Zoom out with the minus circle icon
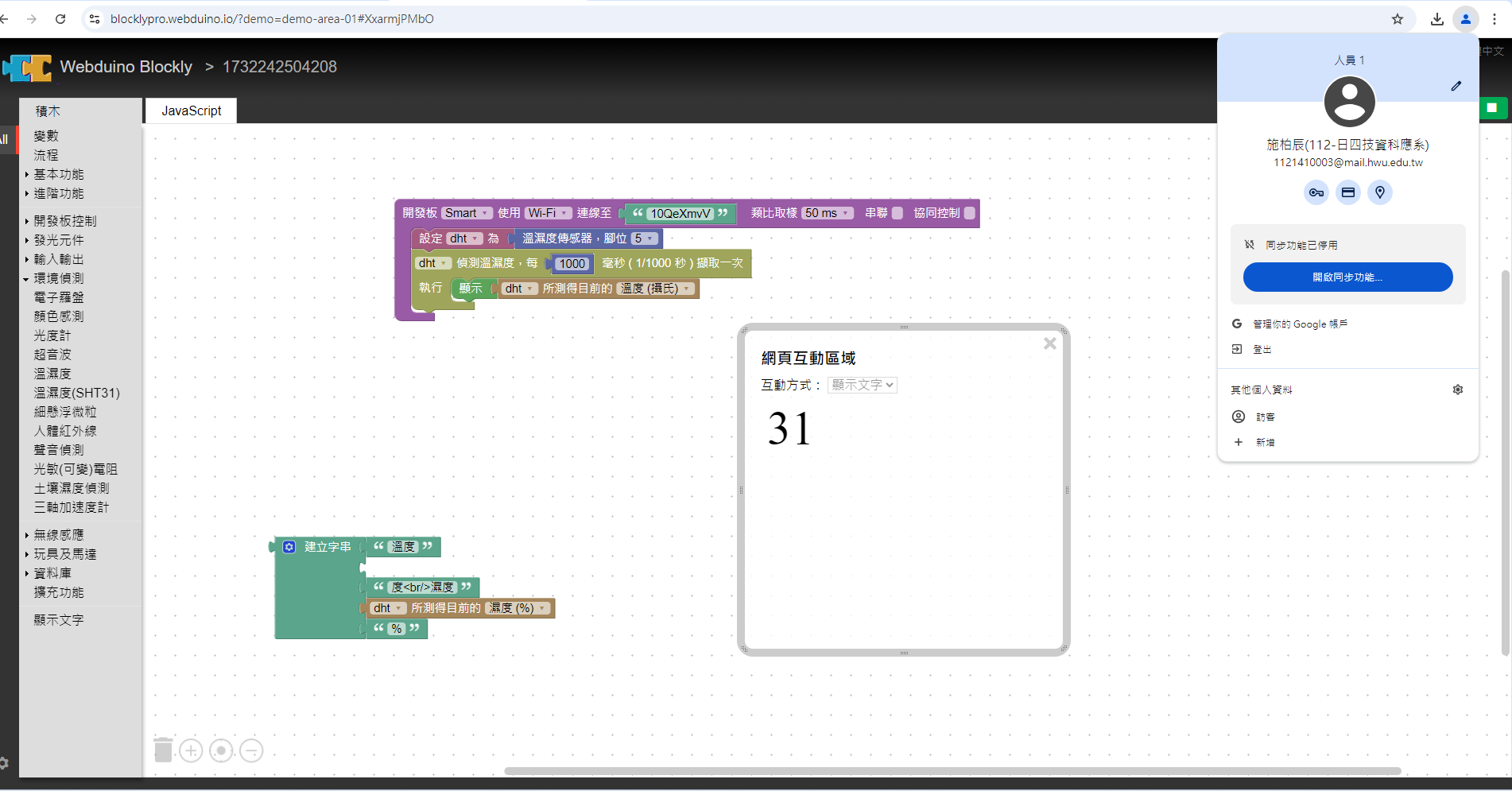1512x791 pixels. coord(251,750)
